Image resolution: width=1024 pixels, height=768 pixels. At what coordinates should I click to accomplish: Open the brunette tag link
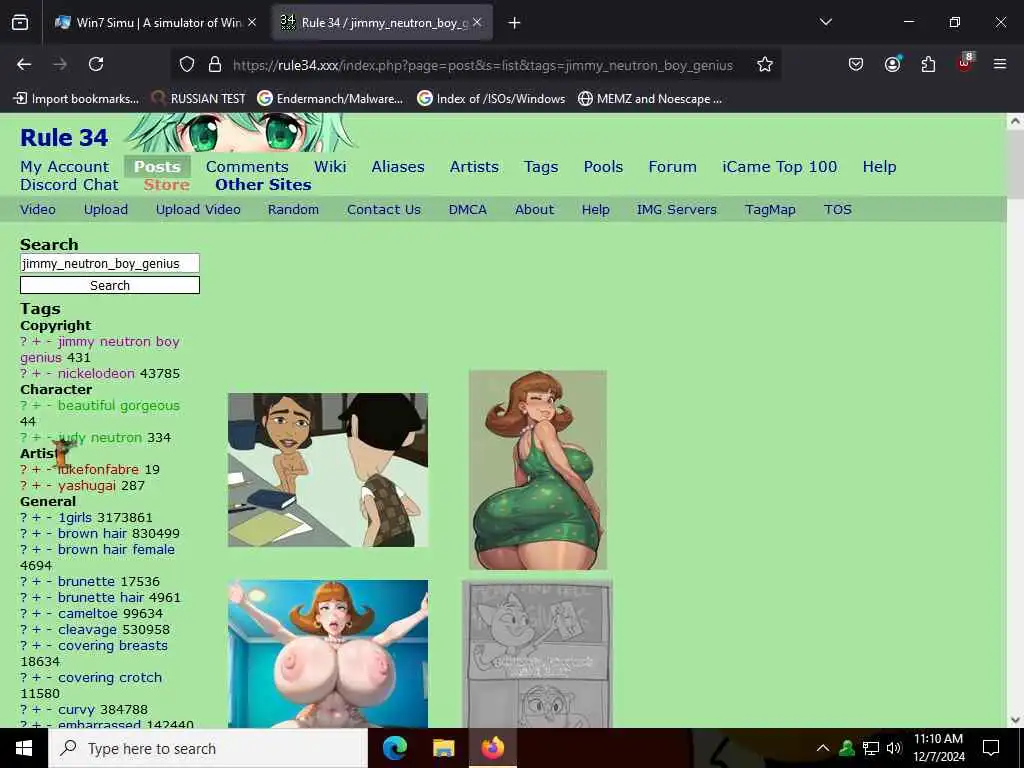86,581
